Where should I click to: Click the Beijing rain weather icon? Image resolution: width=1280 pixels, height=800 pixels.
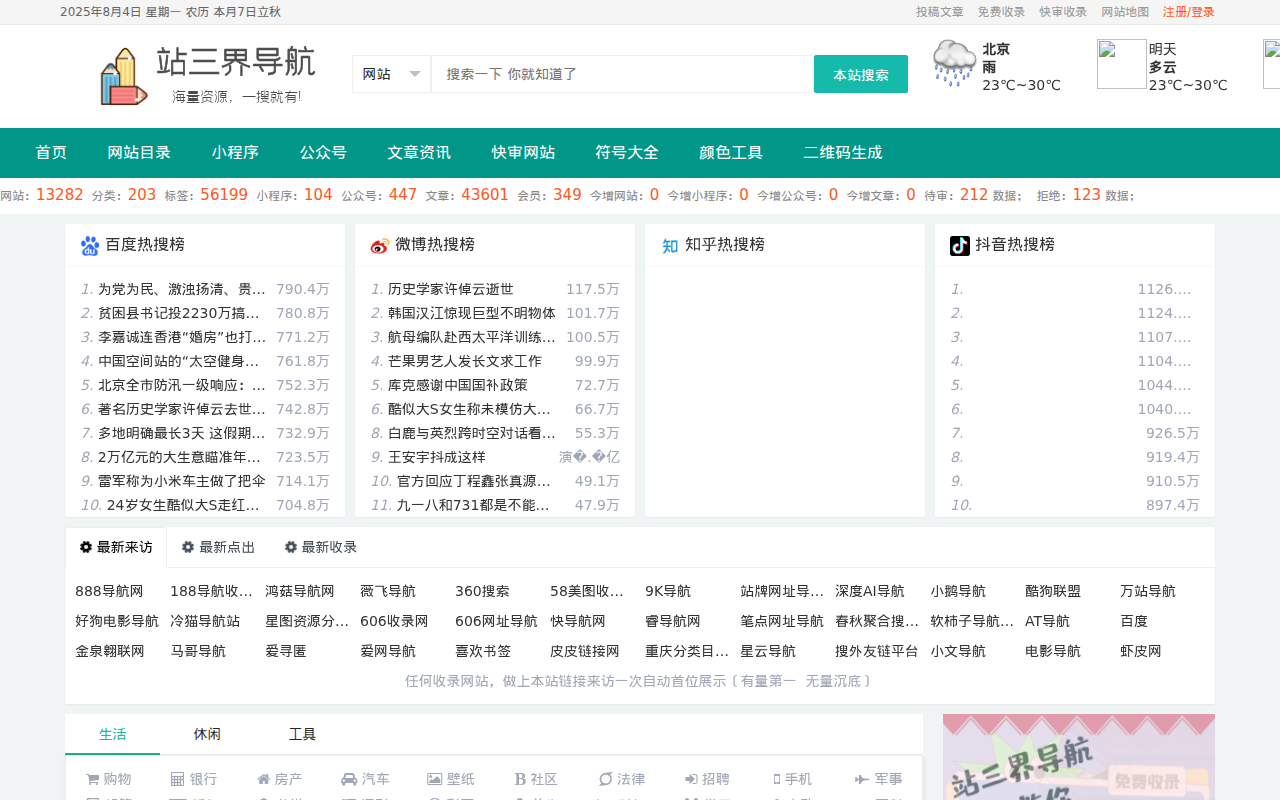click(x=955, y=64)
